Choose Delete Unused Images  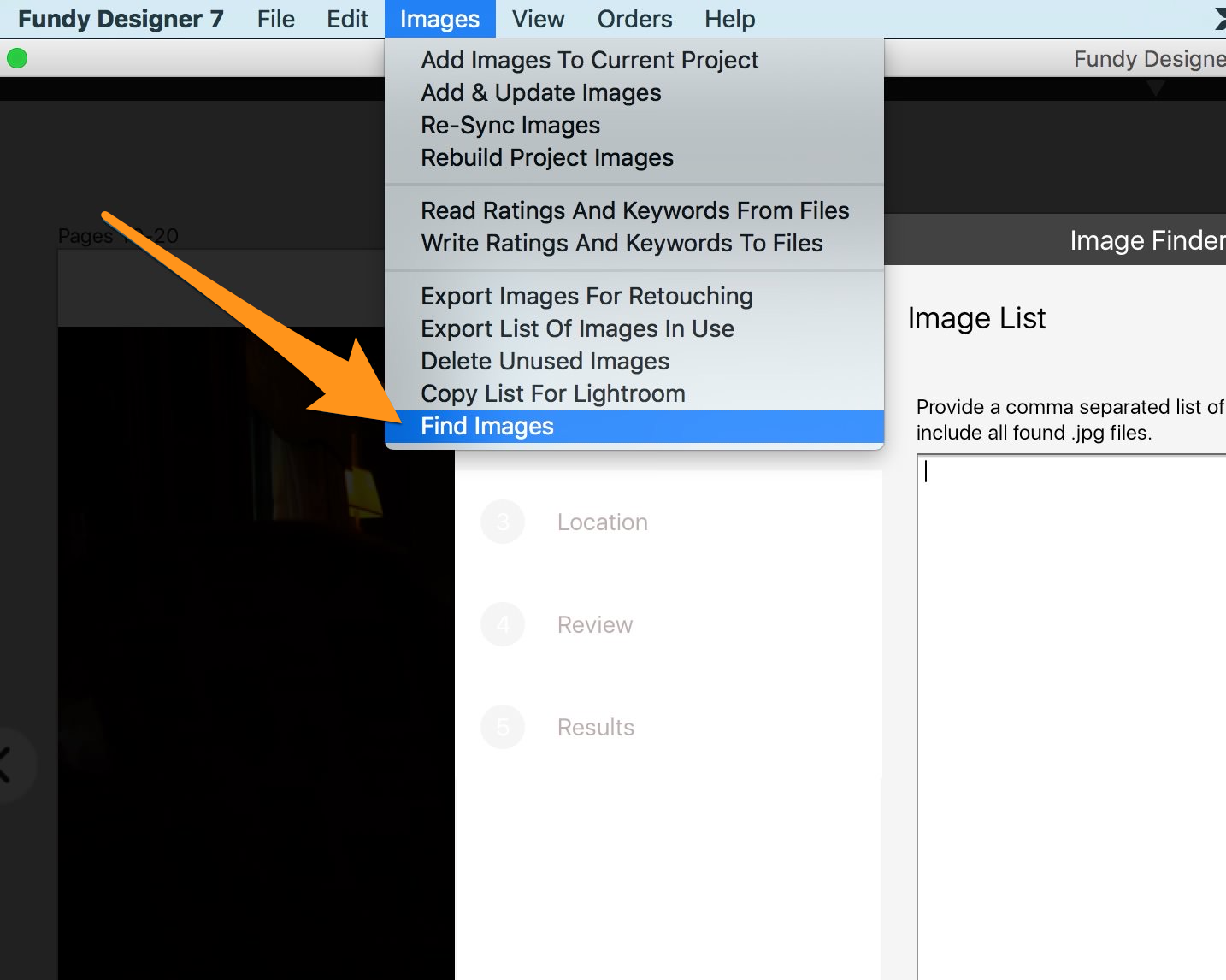[634, 361]
